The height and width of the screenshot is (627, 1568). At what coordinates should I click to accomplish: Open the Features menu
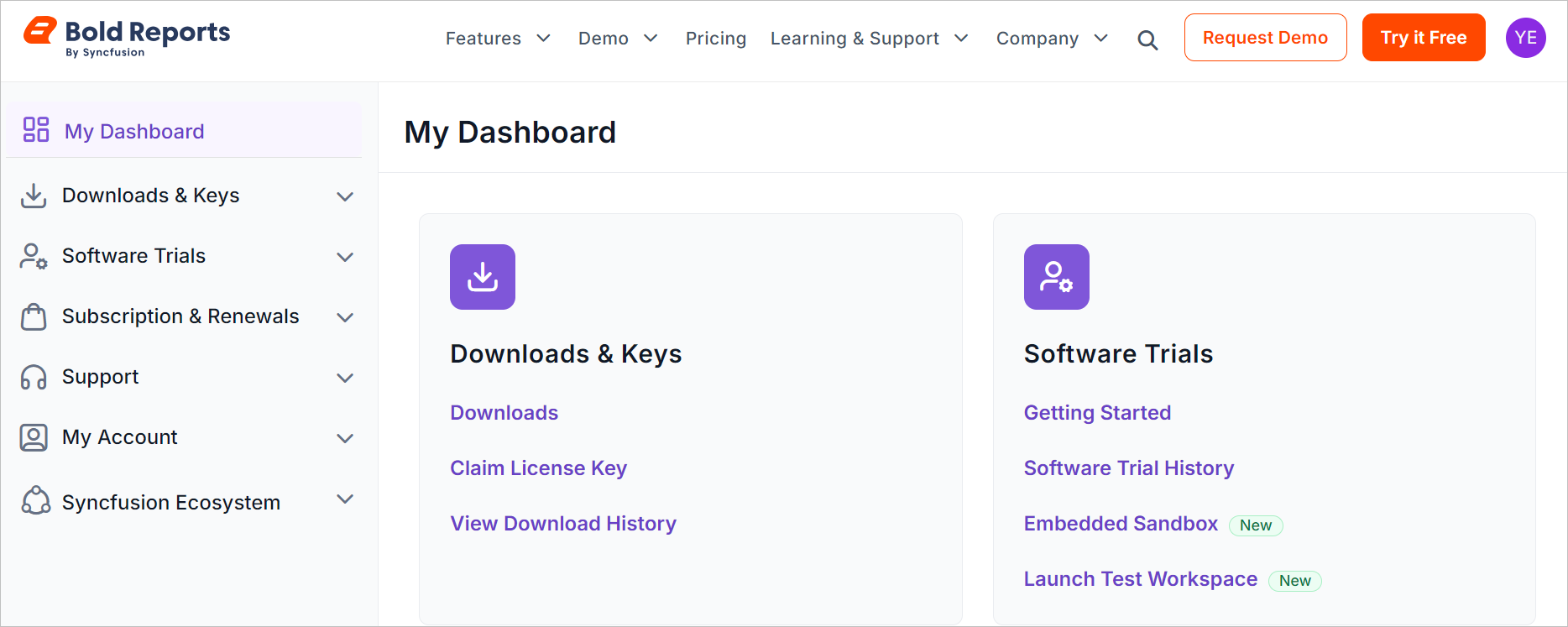483,39
